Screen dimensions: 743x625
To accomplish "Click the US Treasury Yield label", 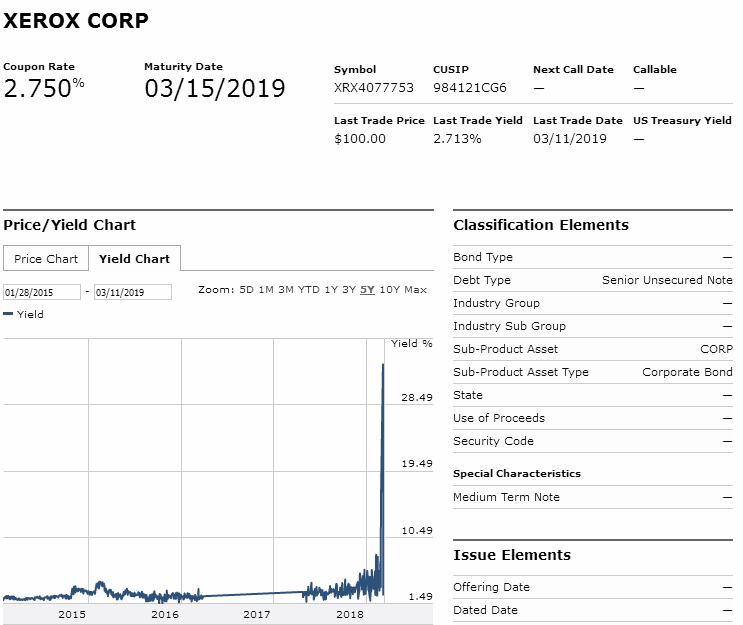I will coord(682,120).
